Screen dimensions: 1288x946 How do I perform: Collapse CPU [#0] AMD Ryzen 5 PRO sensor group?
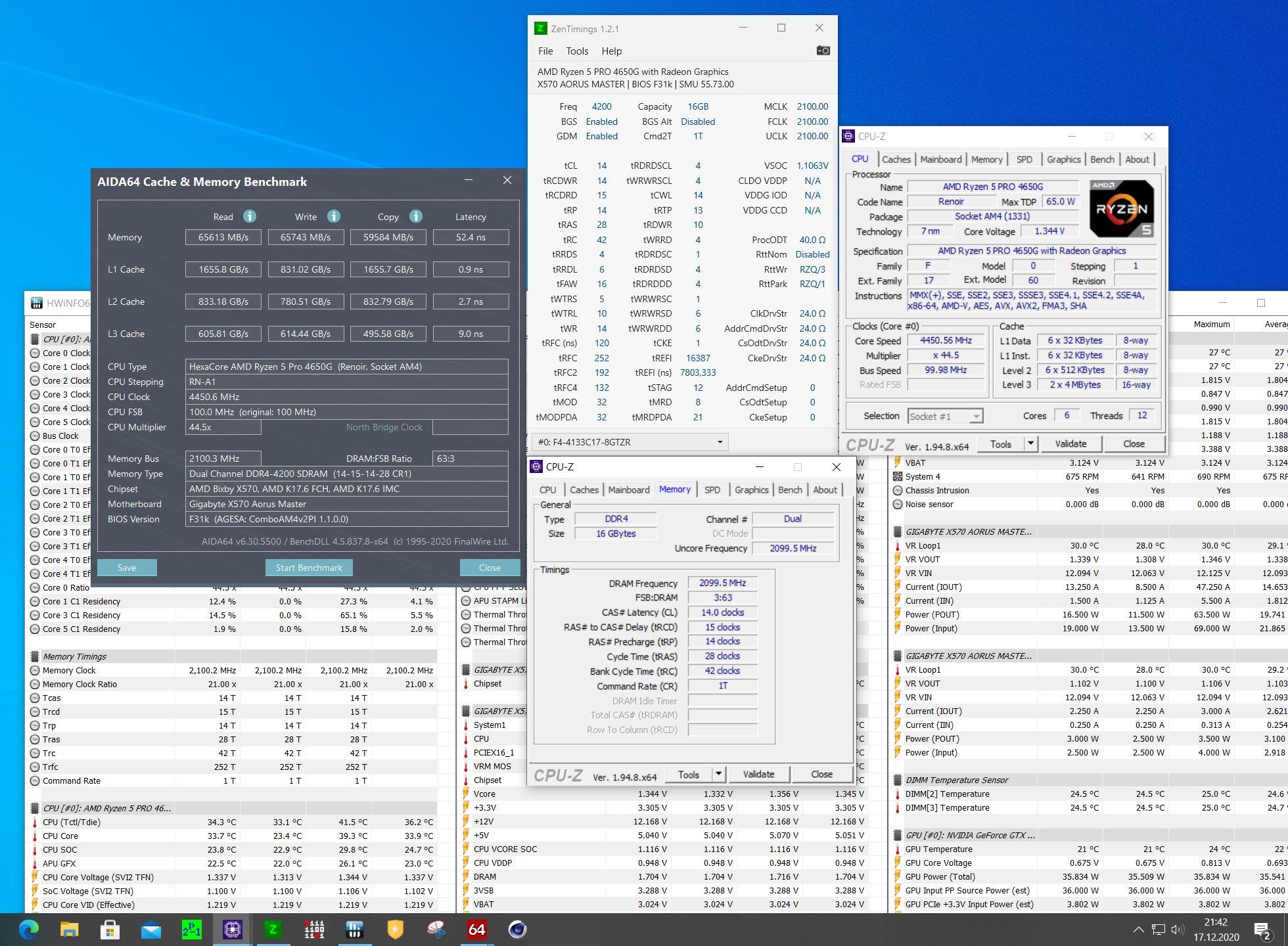point(35,808)
